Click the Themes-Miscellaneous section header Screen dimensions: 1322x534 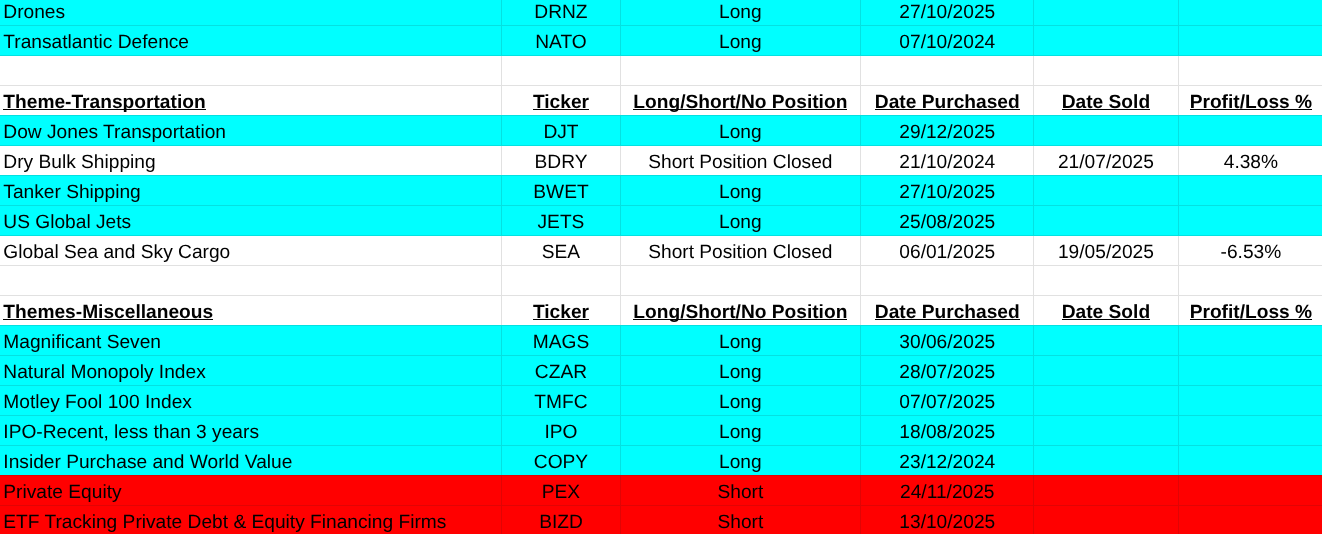108,312
